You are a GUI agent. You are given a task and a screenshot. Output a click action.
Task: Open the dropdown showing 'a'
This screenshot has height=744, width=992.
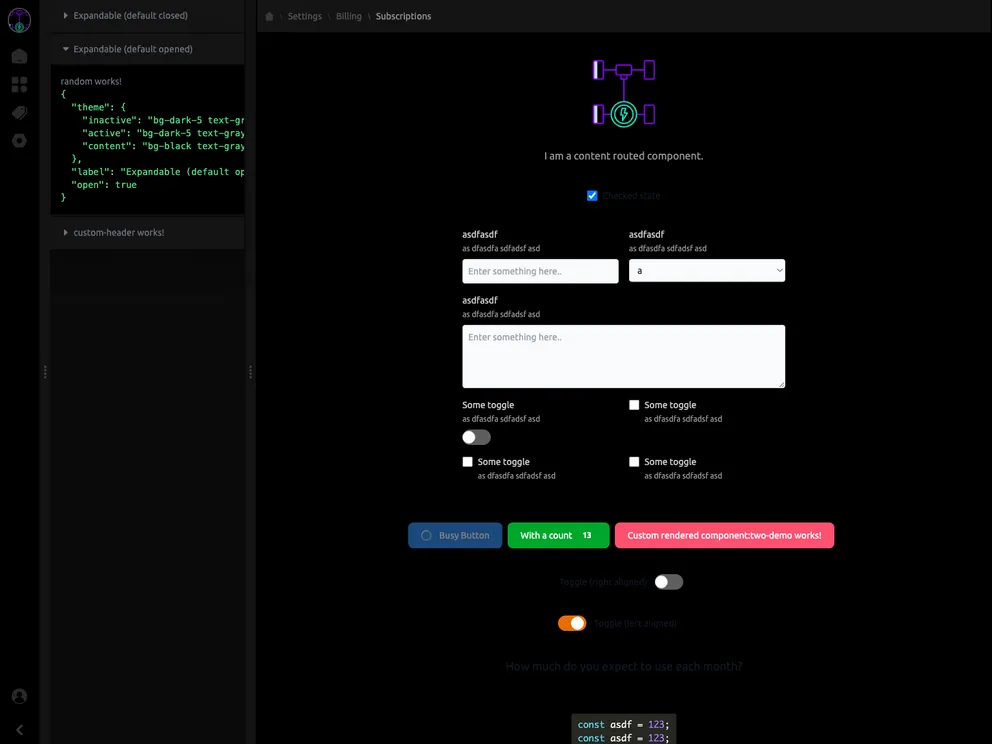click(x=706, y=270)
